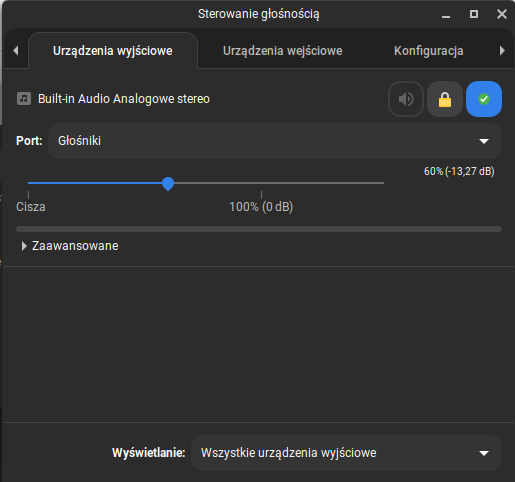
Task: Open the Wyświetlanie output devices dropdown
Action: coord(346,453)
